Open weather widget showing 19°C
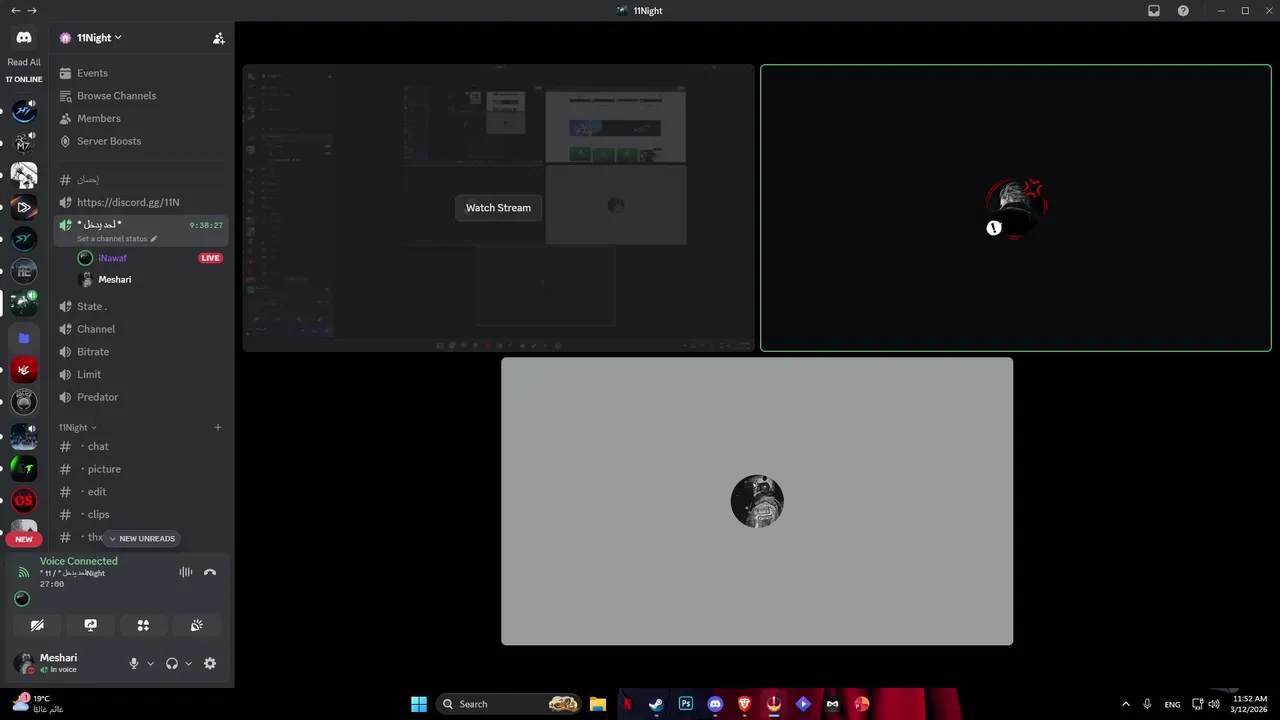 coord(40,704)
